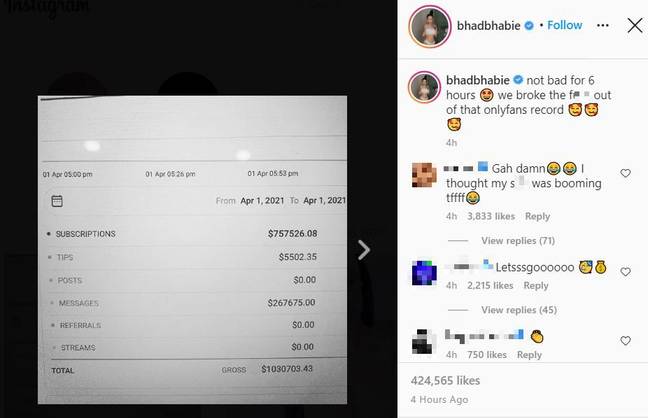Open bhadbhabie profile picture in header
Viewport: 648px width, 418px height.
click(x=430, y=26)
